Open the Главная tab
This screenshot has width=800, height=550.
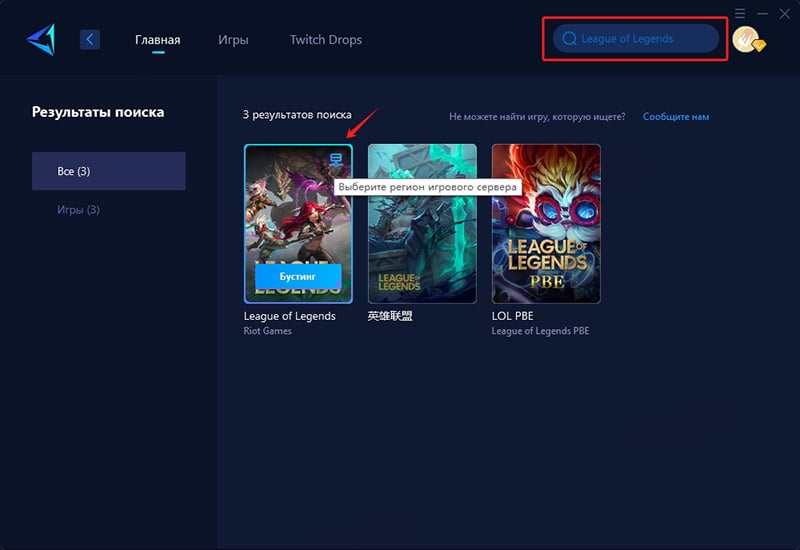[158, 40]
